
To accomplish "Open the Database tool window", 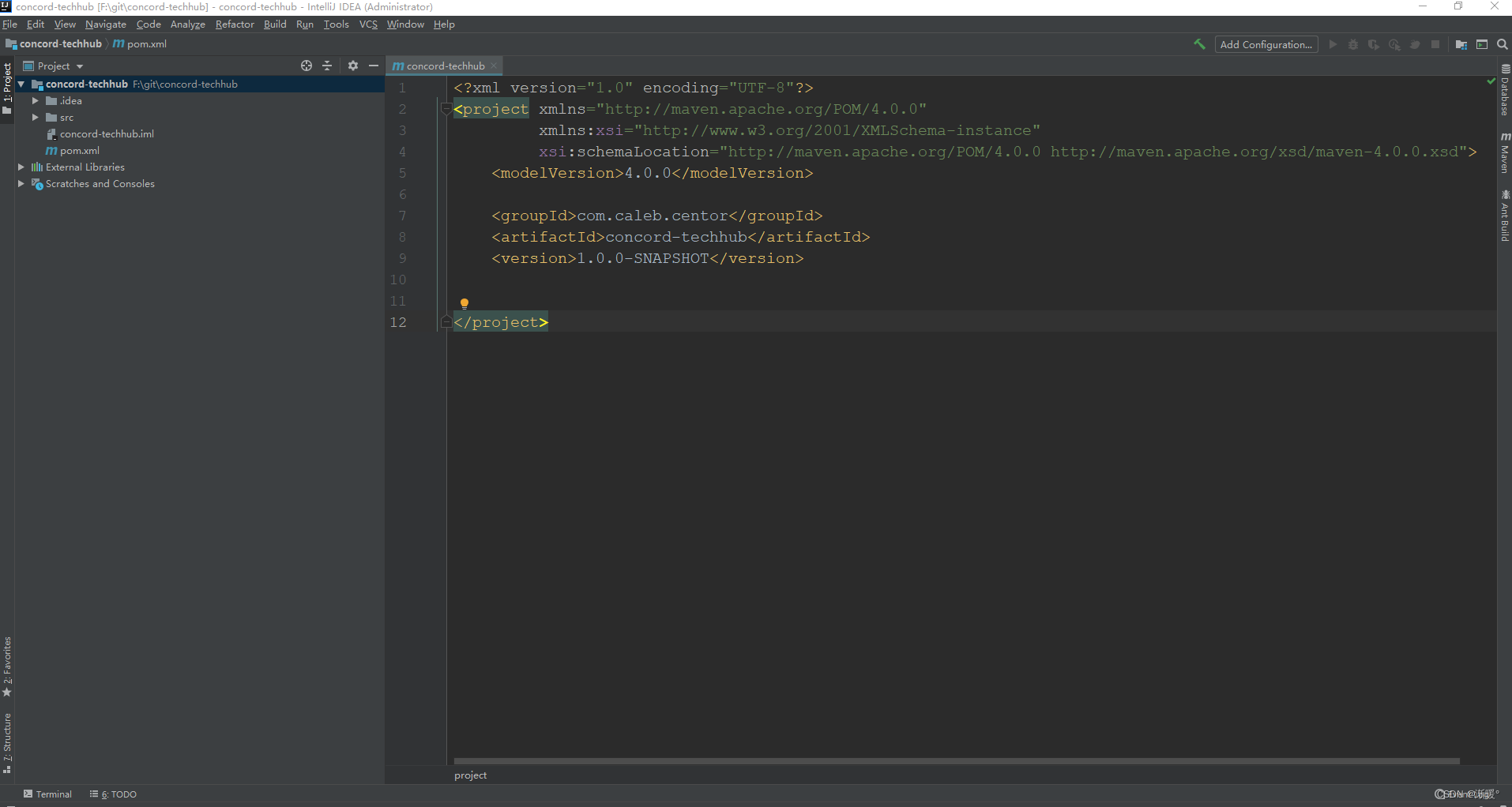I will click(1505, 90).
